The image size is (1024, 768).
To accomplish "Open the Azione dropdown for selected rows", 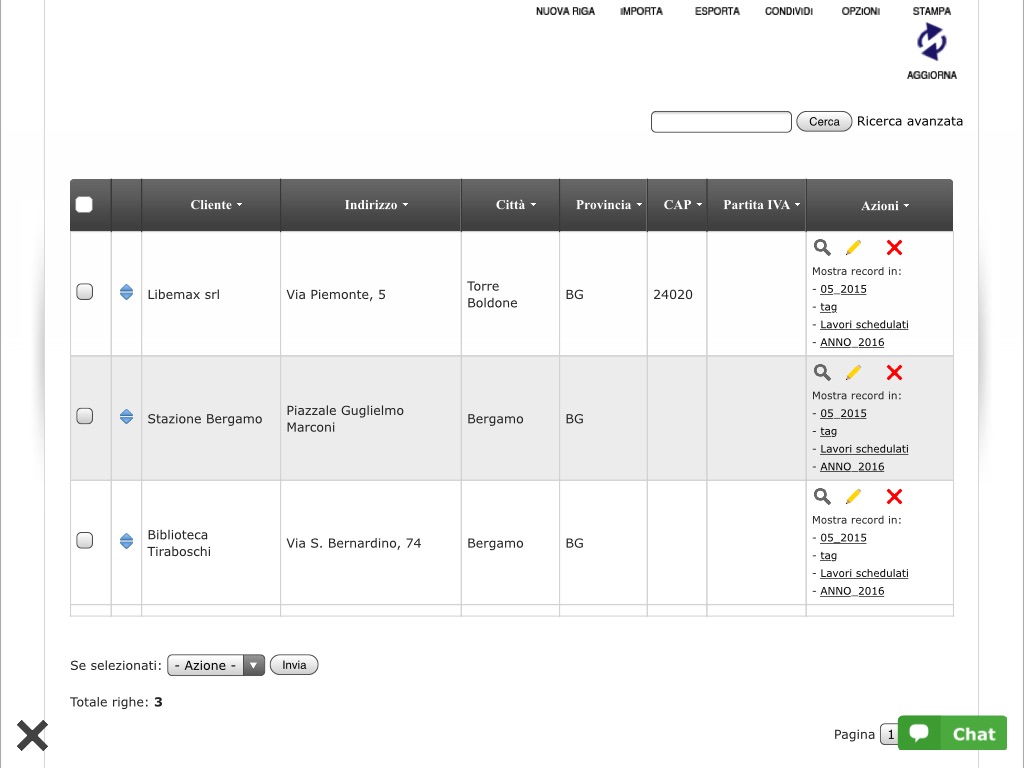I will pos(216,665).
